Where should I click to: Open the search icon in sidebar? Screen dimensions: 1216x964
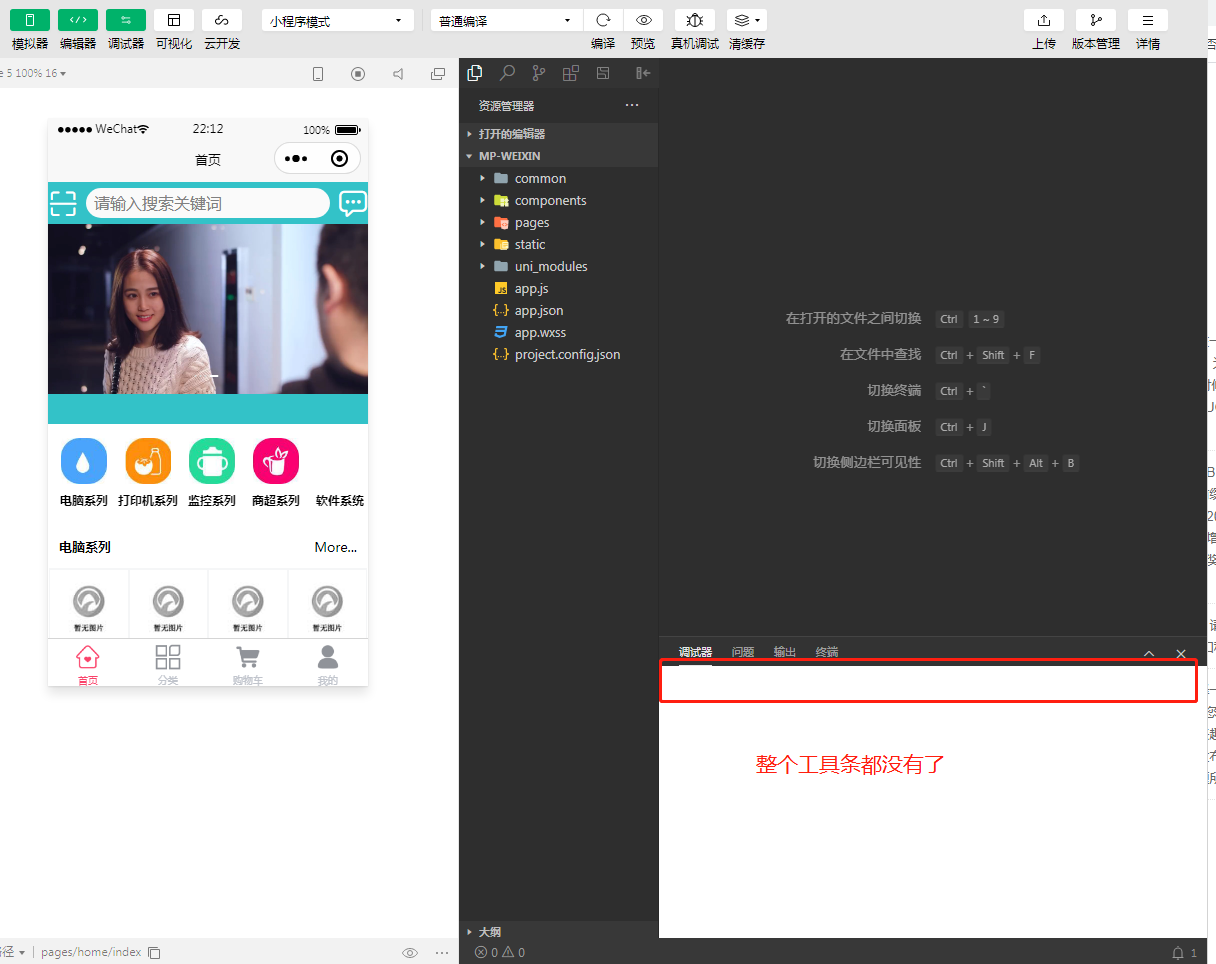point(507,73)
